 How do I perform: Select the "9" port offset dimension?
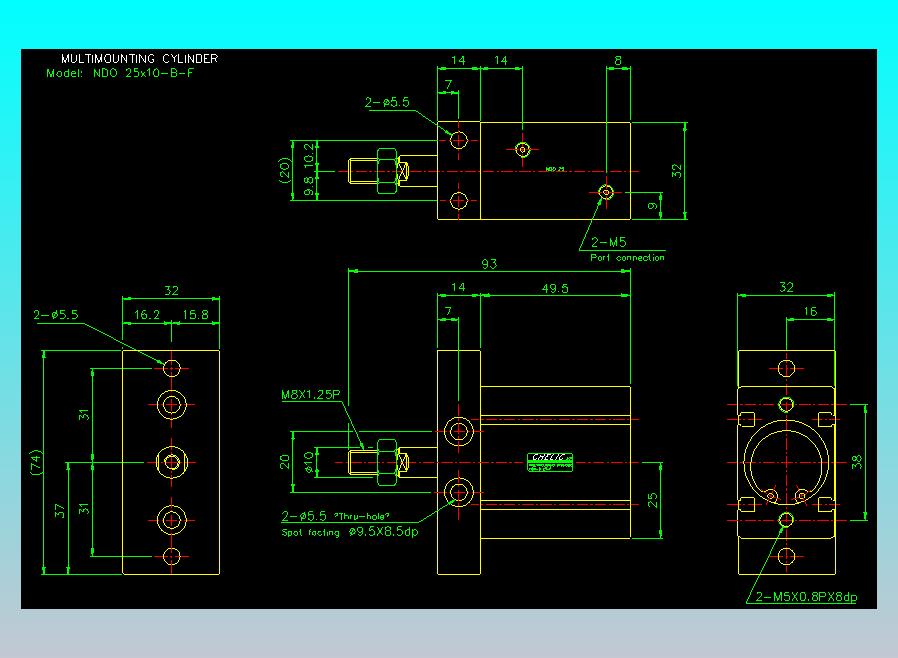click(x=652, y=206)
